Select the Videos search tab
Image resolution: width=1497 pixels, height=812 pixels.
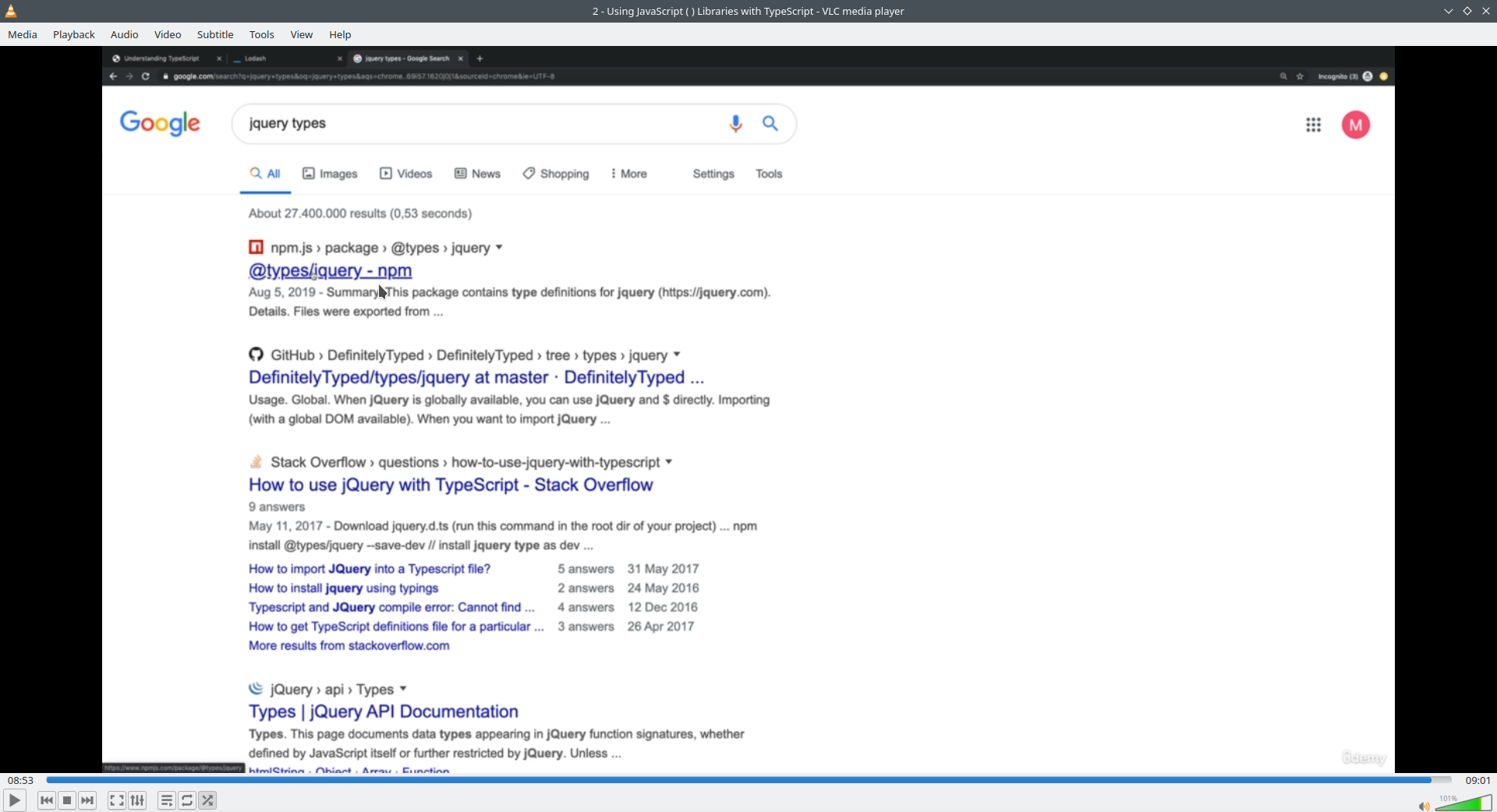point(405,174)
